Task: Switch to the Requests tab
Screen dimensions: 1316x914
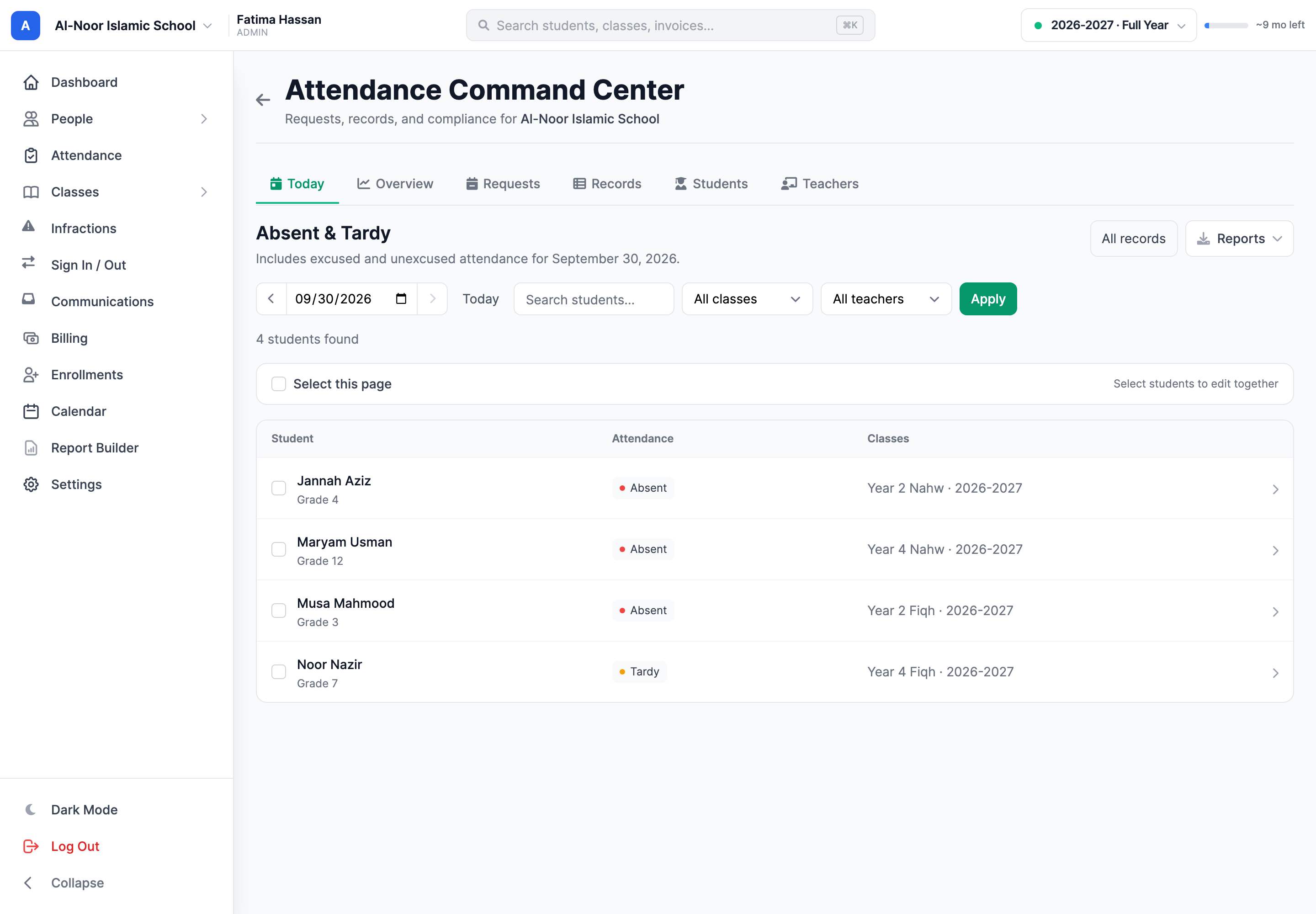Action: click(x=503, y=184)
